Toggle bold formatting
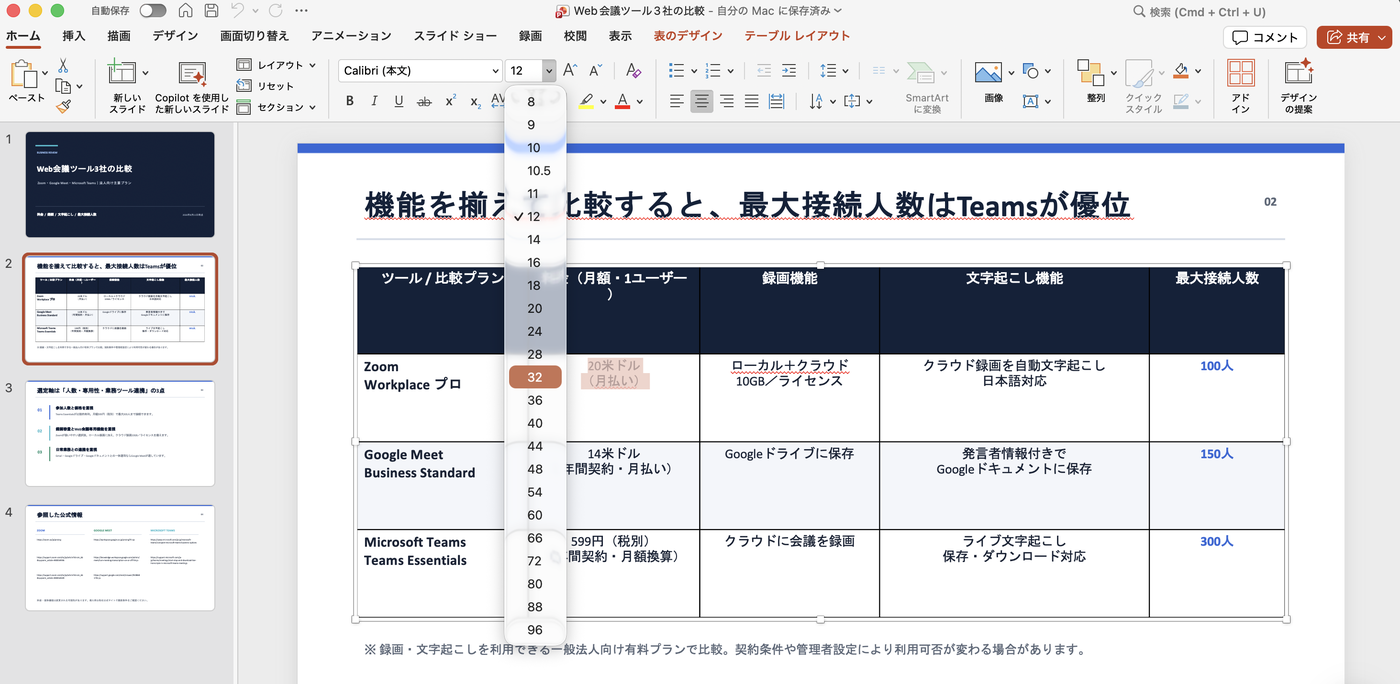The image size is (1400, 684). pos(350,101)
